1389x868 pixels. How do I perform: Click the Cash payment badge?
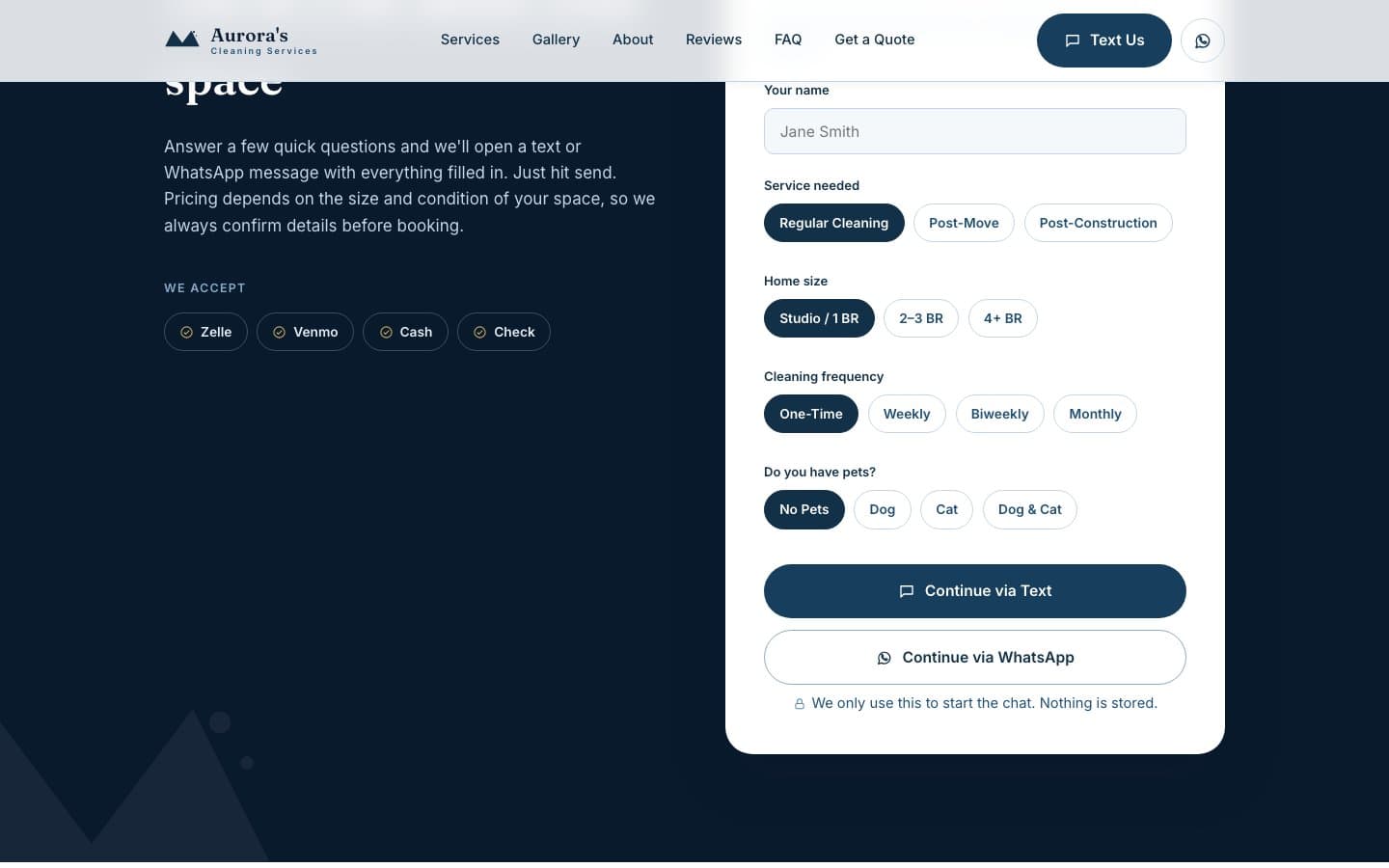[x=405, y=332]
